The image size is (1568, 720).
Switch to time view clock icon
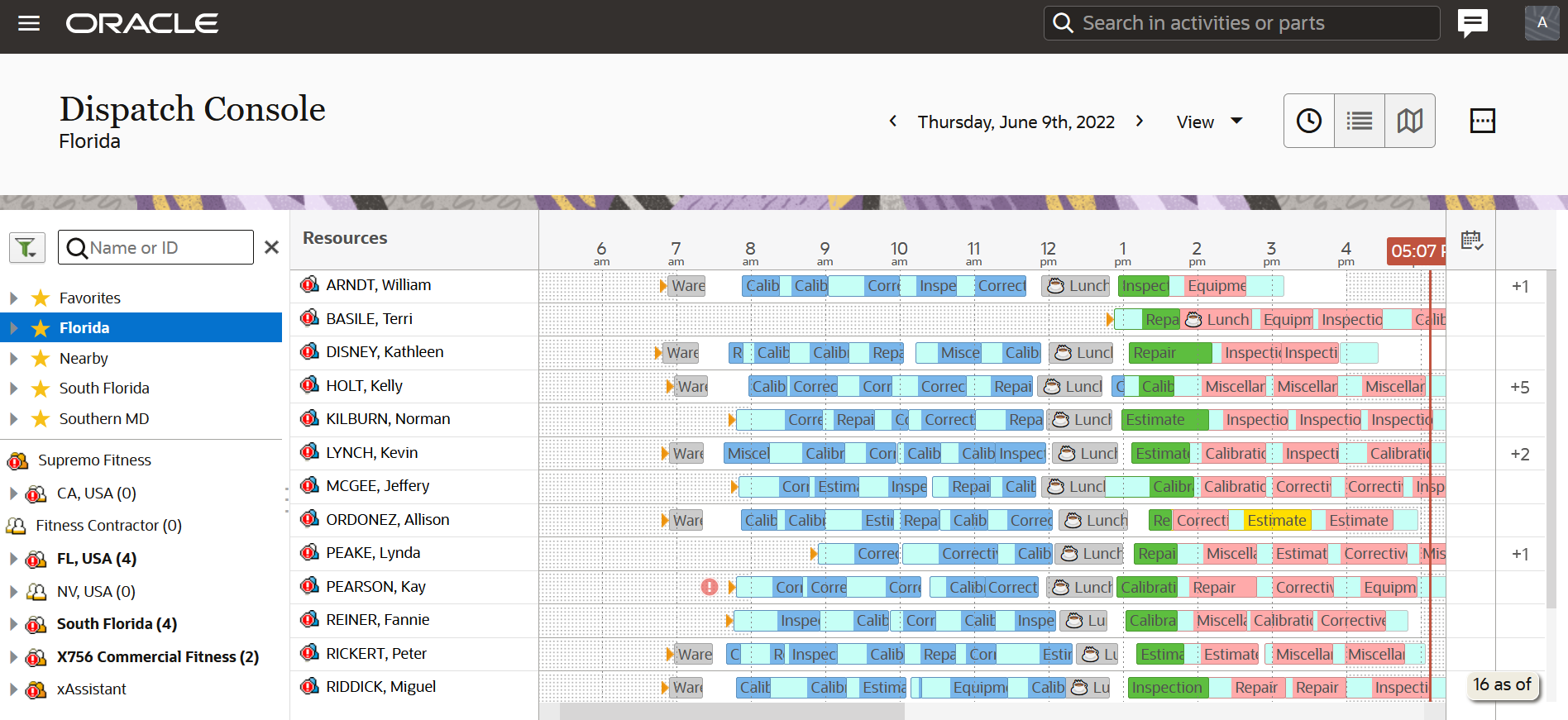[x=1309, y=121]
